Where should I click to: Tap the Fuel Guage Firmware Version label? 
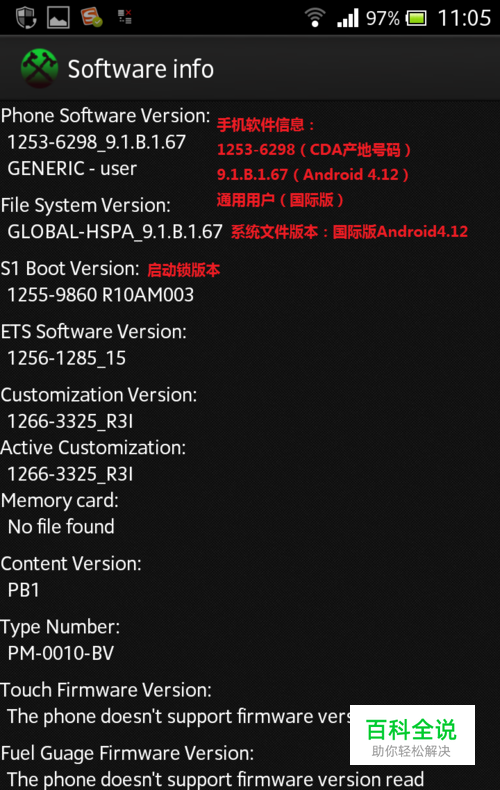(128, 753)
